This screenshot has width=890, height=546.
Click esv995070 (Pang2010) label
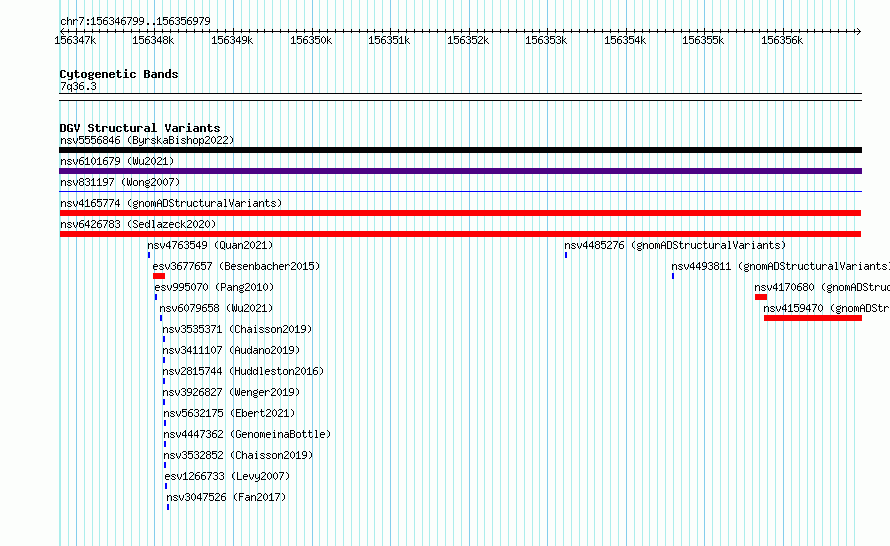point(214,287)
